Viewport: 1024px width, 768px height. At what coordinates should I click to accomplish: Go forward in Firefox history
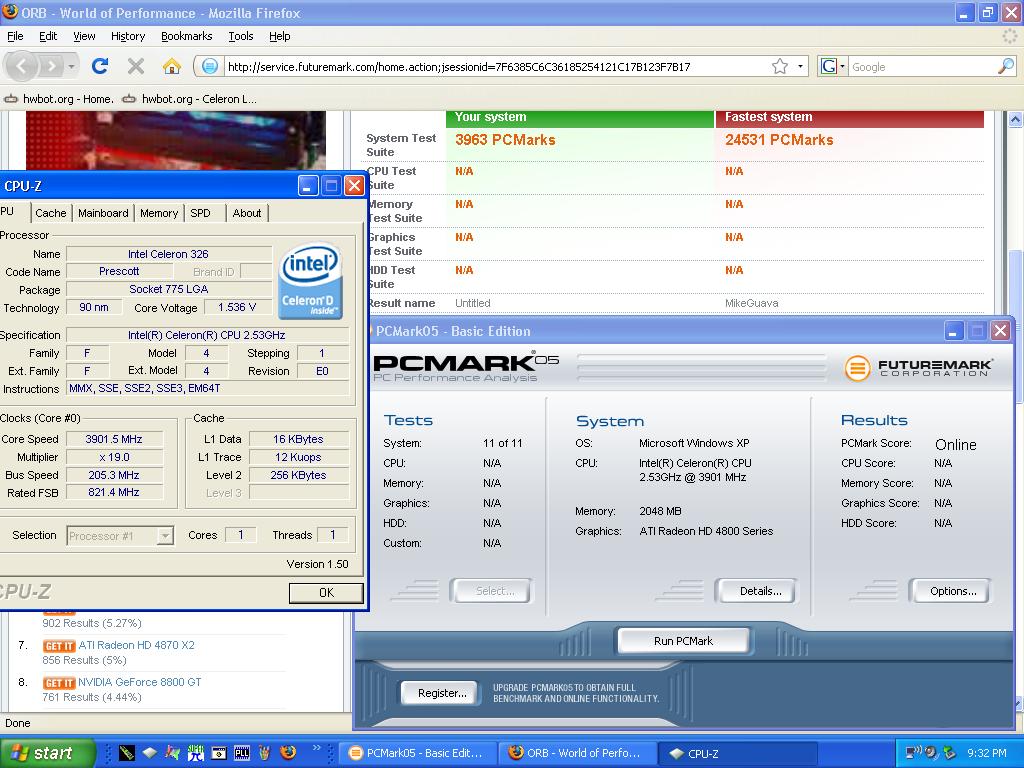(x=51, y=66)
